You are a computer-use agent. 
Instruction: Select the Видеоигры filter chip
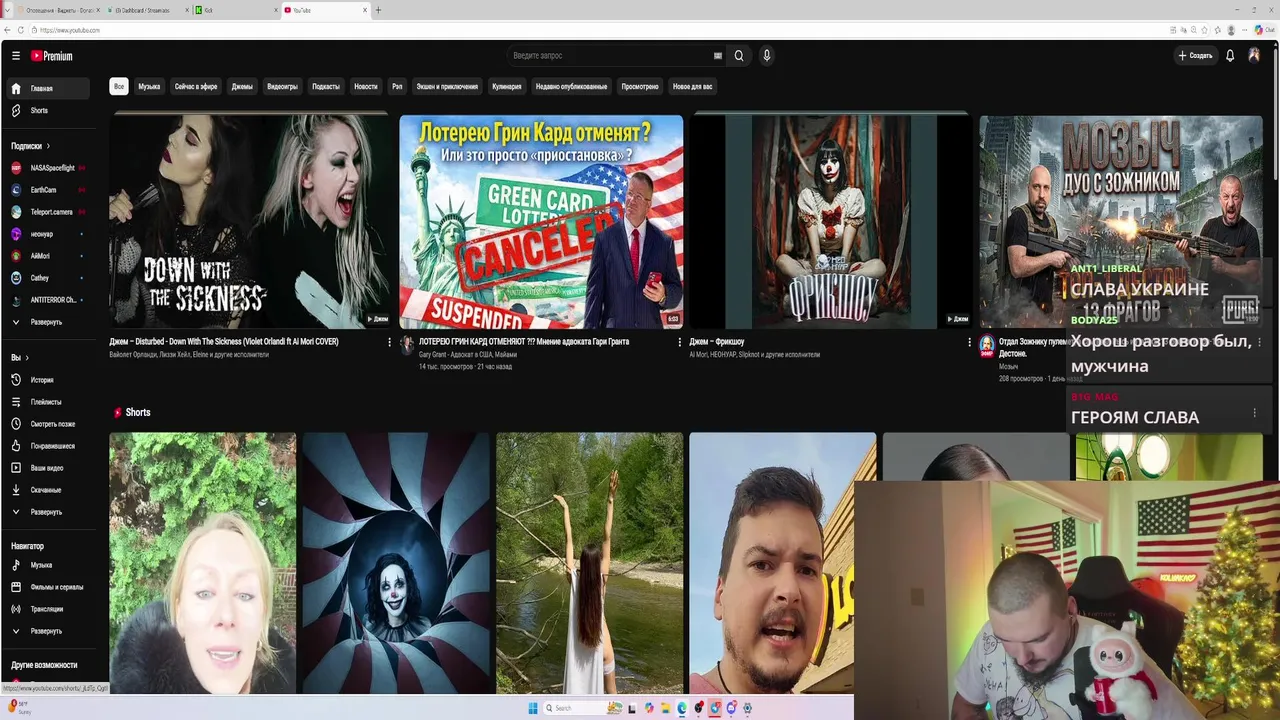[x=282, y=86]
